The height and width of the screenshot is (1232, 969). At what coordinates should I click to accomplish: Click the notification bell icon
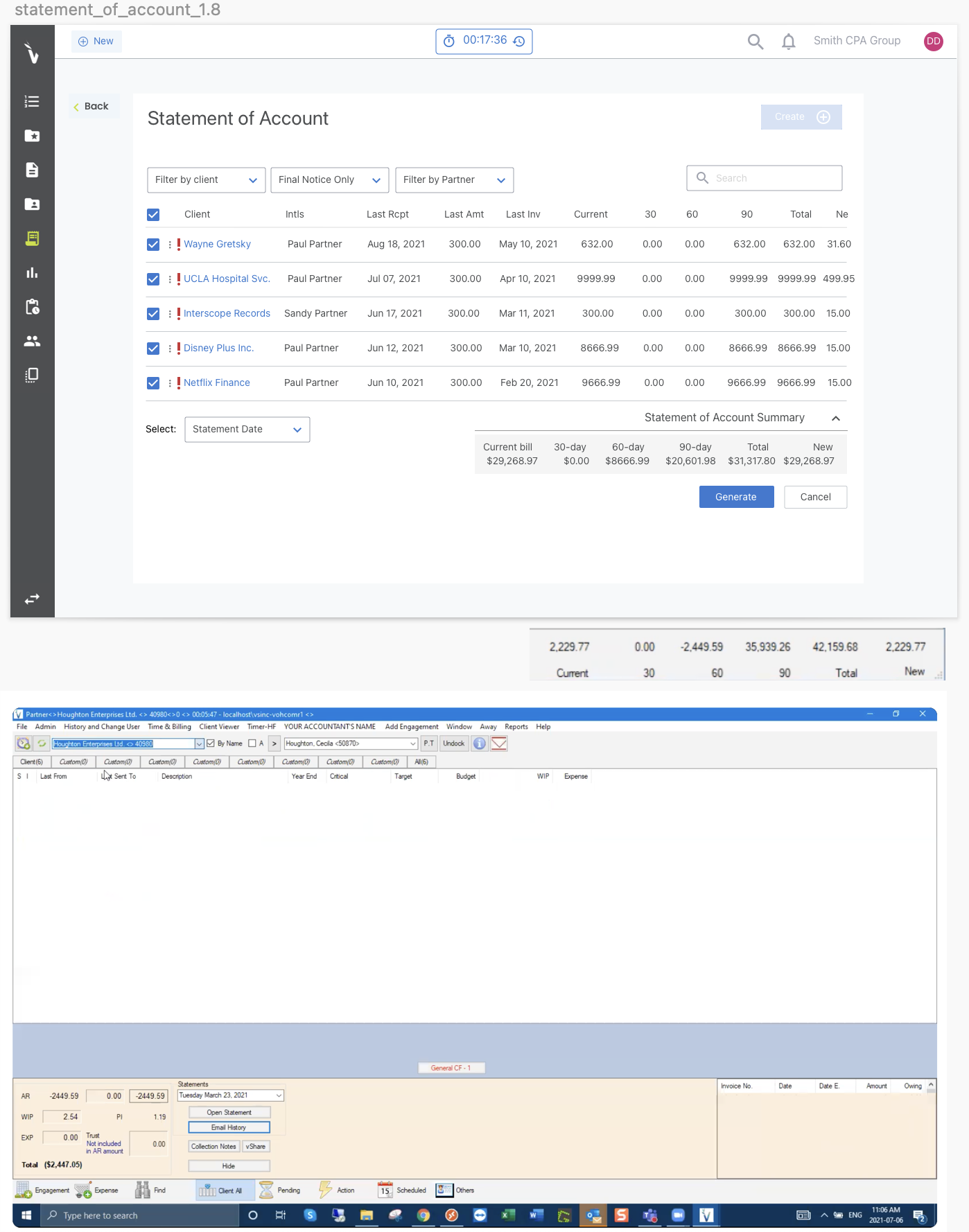click(x=788, y=42)
